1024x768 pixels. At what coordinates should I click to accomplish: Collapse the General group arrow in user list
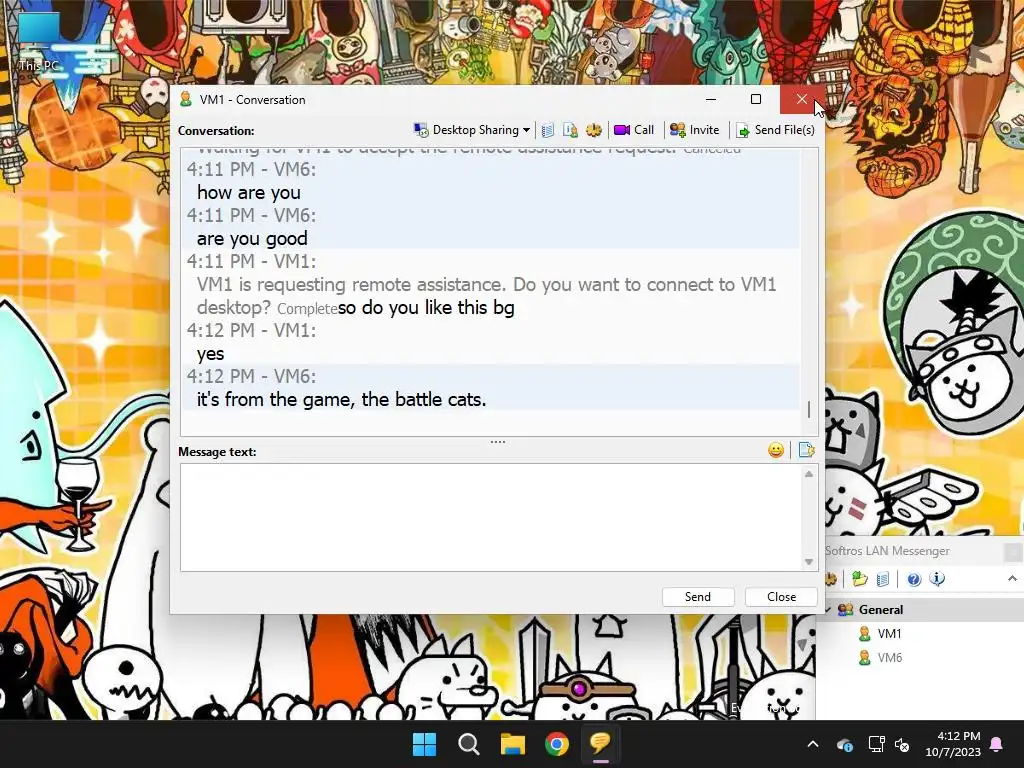(x=828, y=610)
